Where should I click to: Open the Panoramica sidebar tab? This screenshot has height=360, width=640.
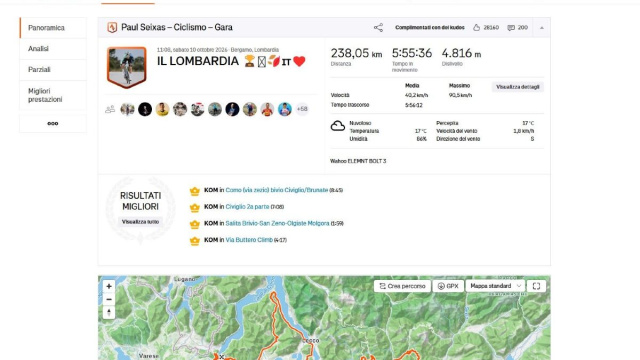[x=53, y=28]
